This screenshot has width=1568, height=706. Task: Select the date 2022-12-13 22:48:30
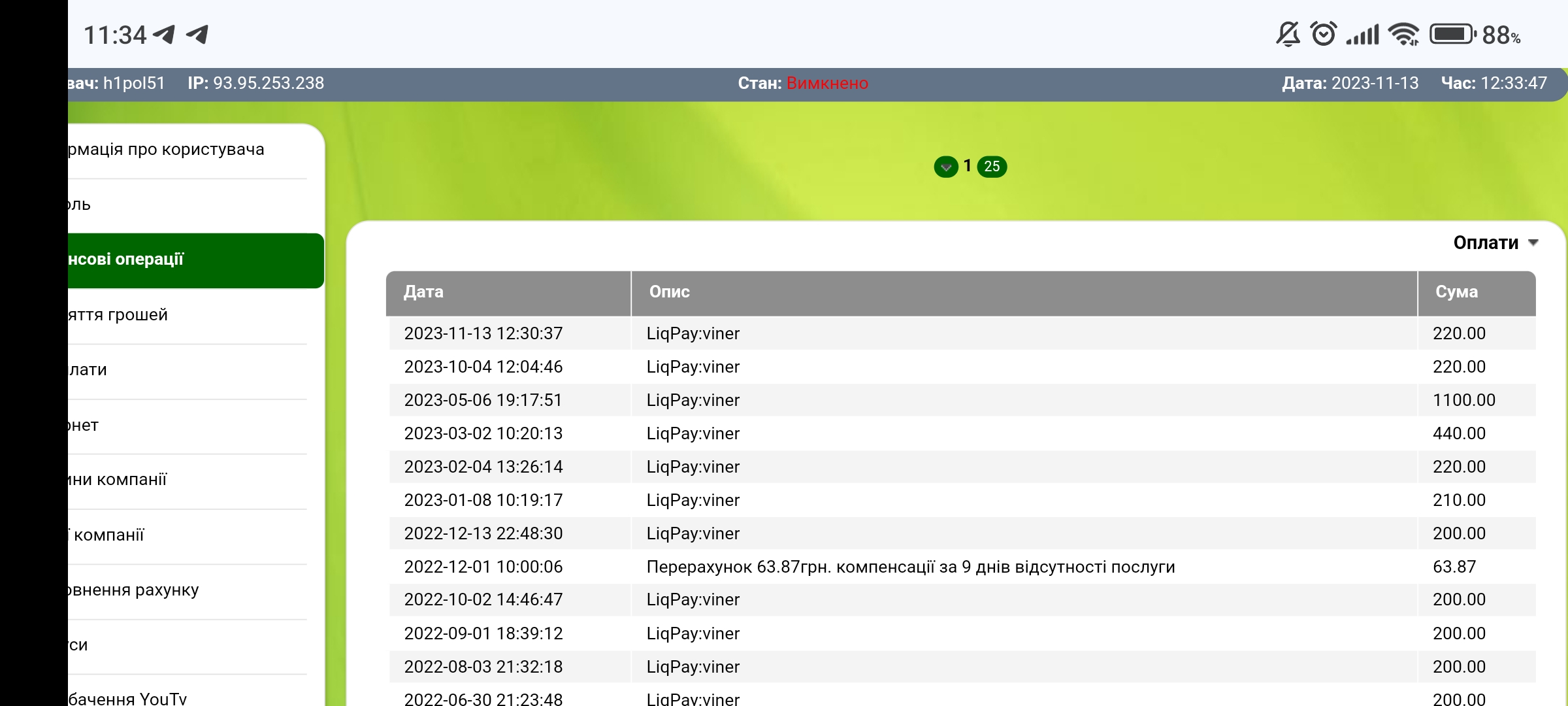click(x=483, y=533)
